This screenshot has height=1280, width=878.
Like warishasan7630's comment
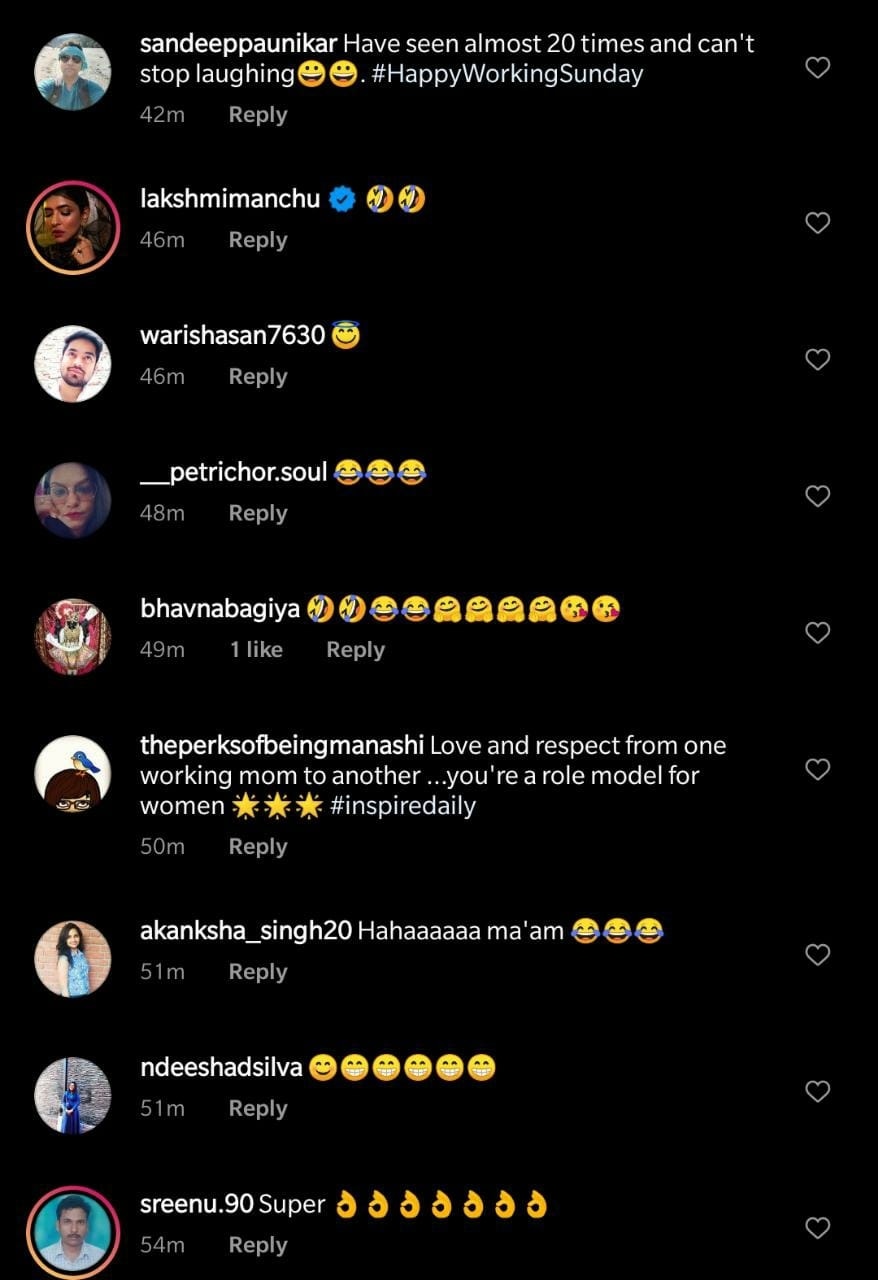pyautogui.click(x=818, y=360)
